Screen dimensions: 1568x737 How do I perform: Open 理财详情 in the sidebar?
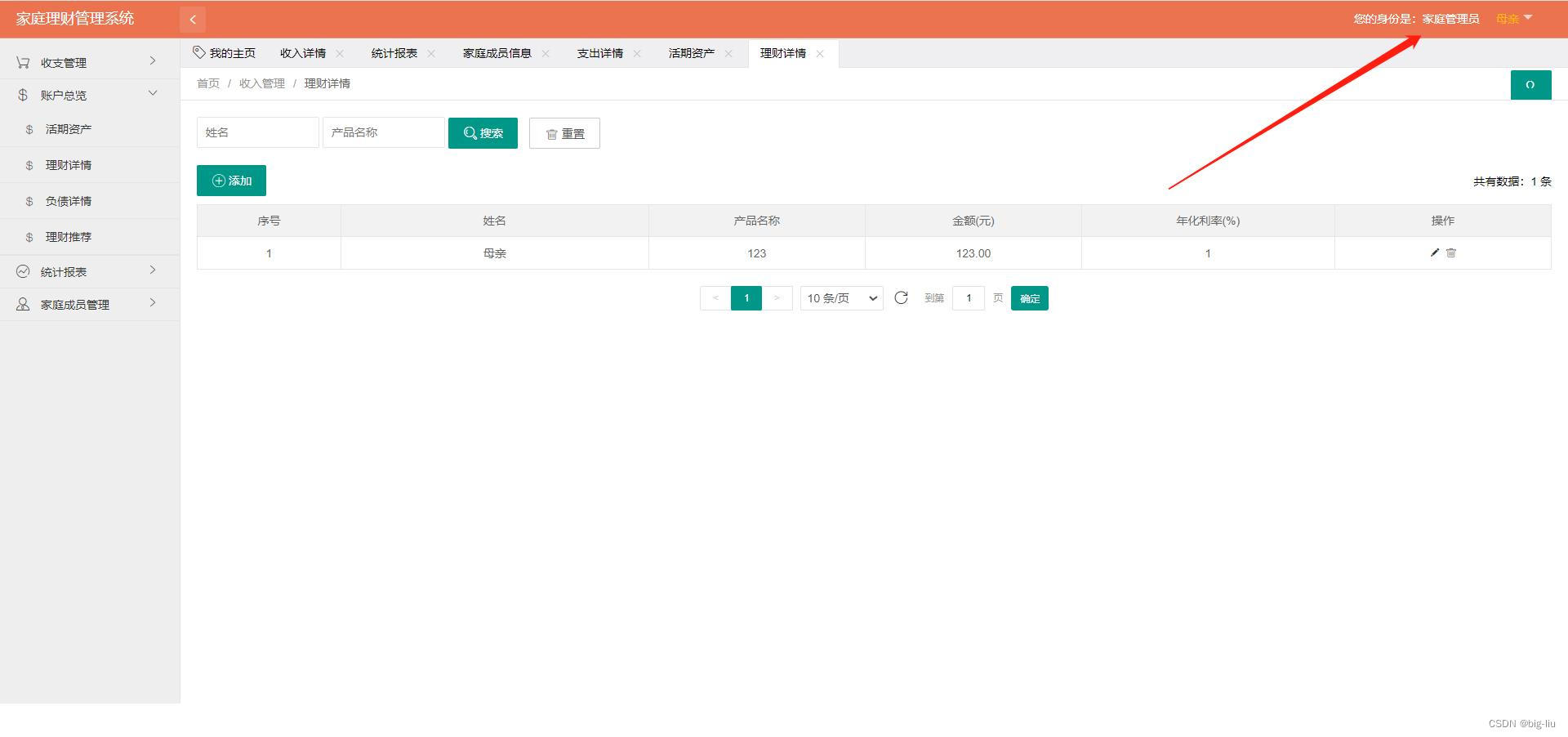(x=69, y=165)
